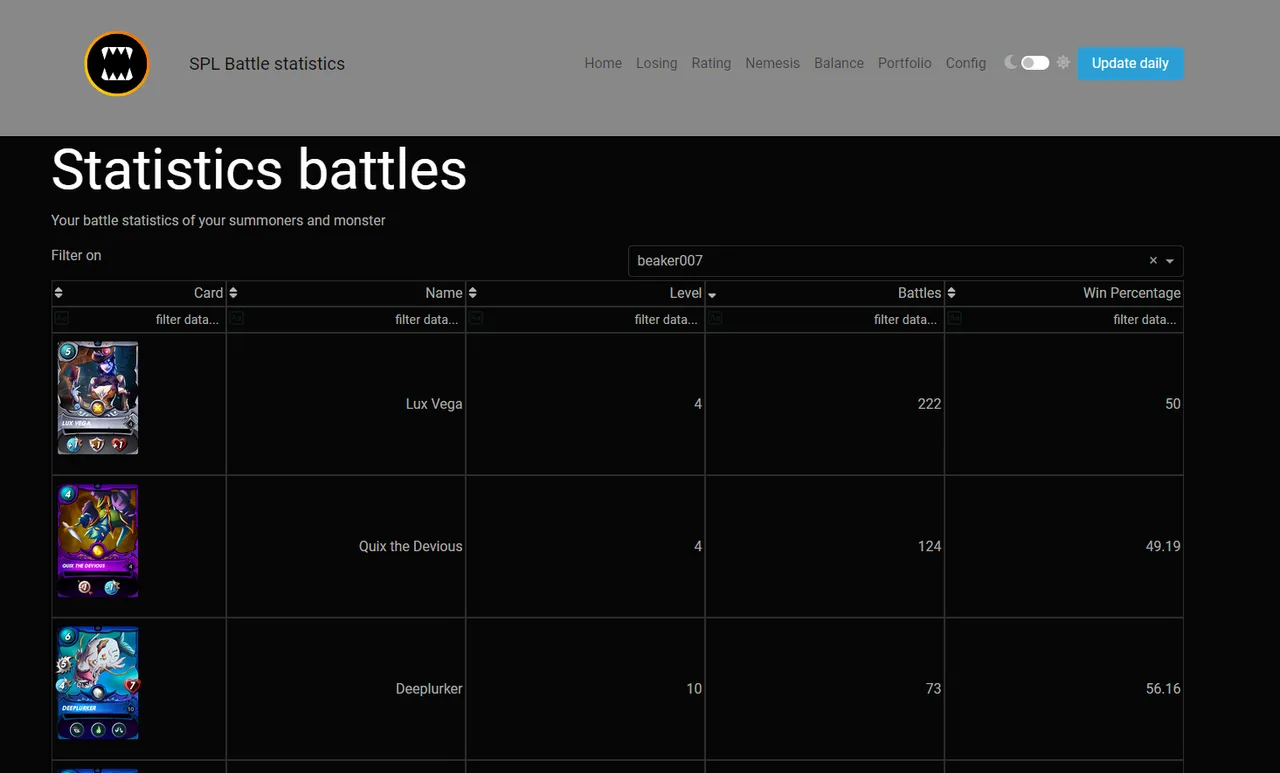Click the Card column header label

pyautogui.click(x=208, y=293)
